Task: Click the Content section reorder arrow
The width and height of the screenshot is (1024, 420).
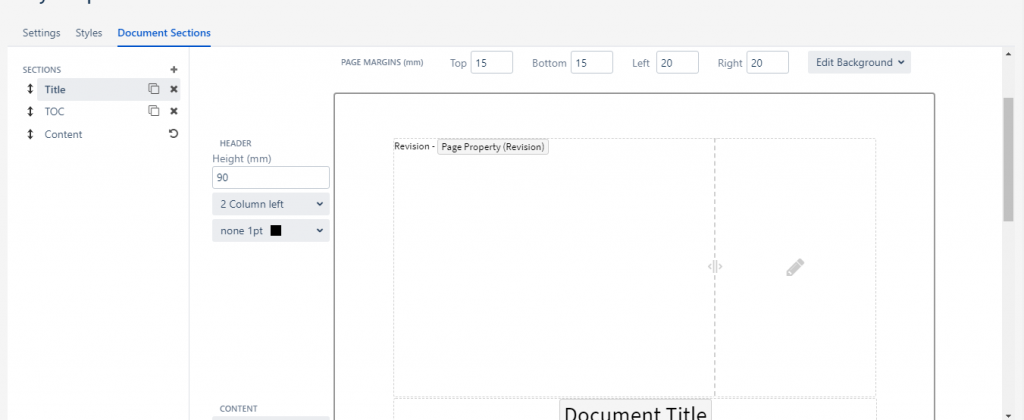Action: pos(30,134)
